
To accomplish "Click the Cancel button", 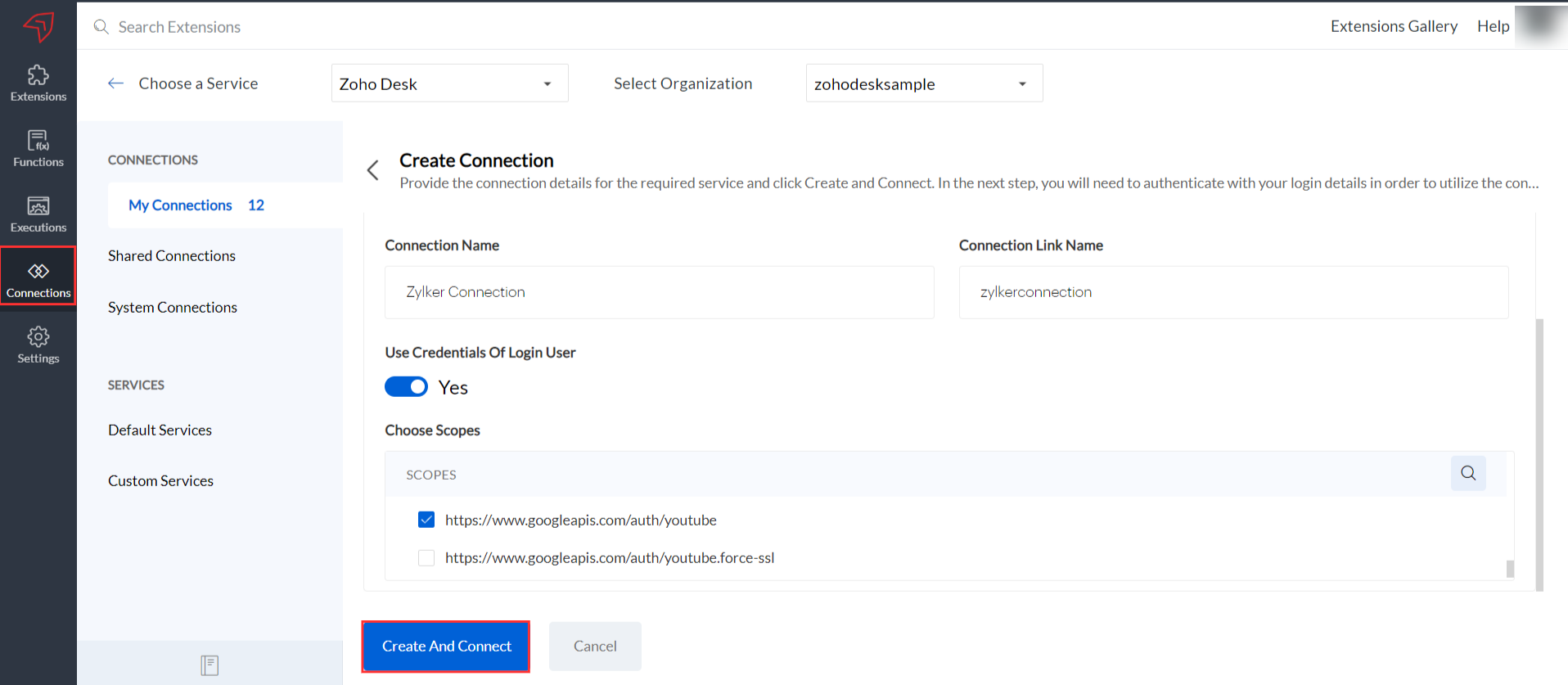I will pos(595,647).
